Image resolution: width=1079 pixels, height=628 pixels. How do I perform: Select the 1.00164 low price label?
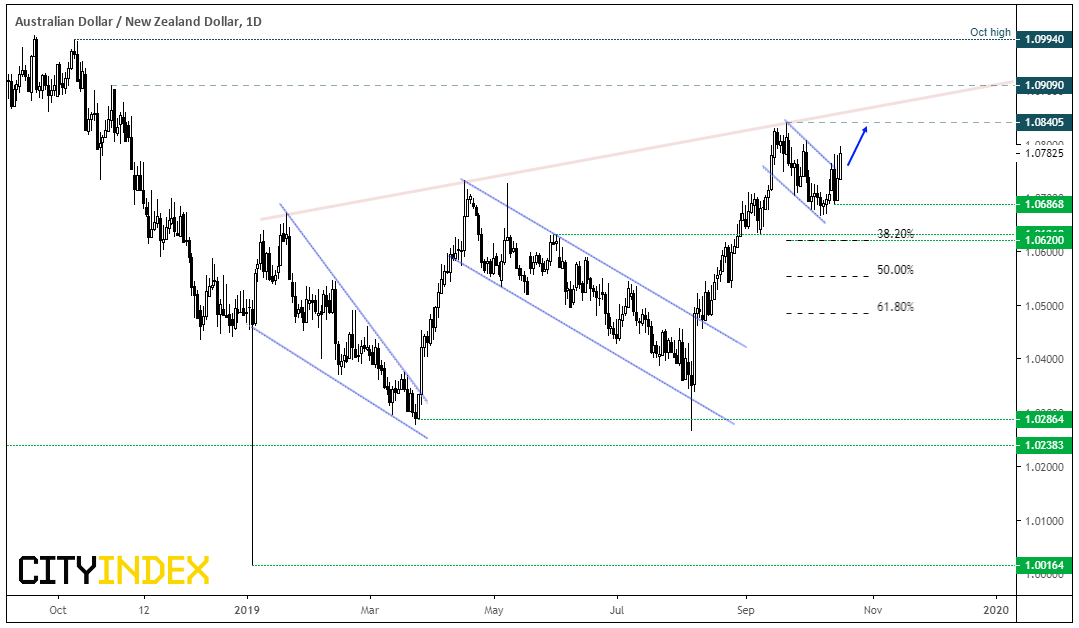(x=1043, y=565)
